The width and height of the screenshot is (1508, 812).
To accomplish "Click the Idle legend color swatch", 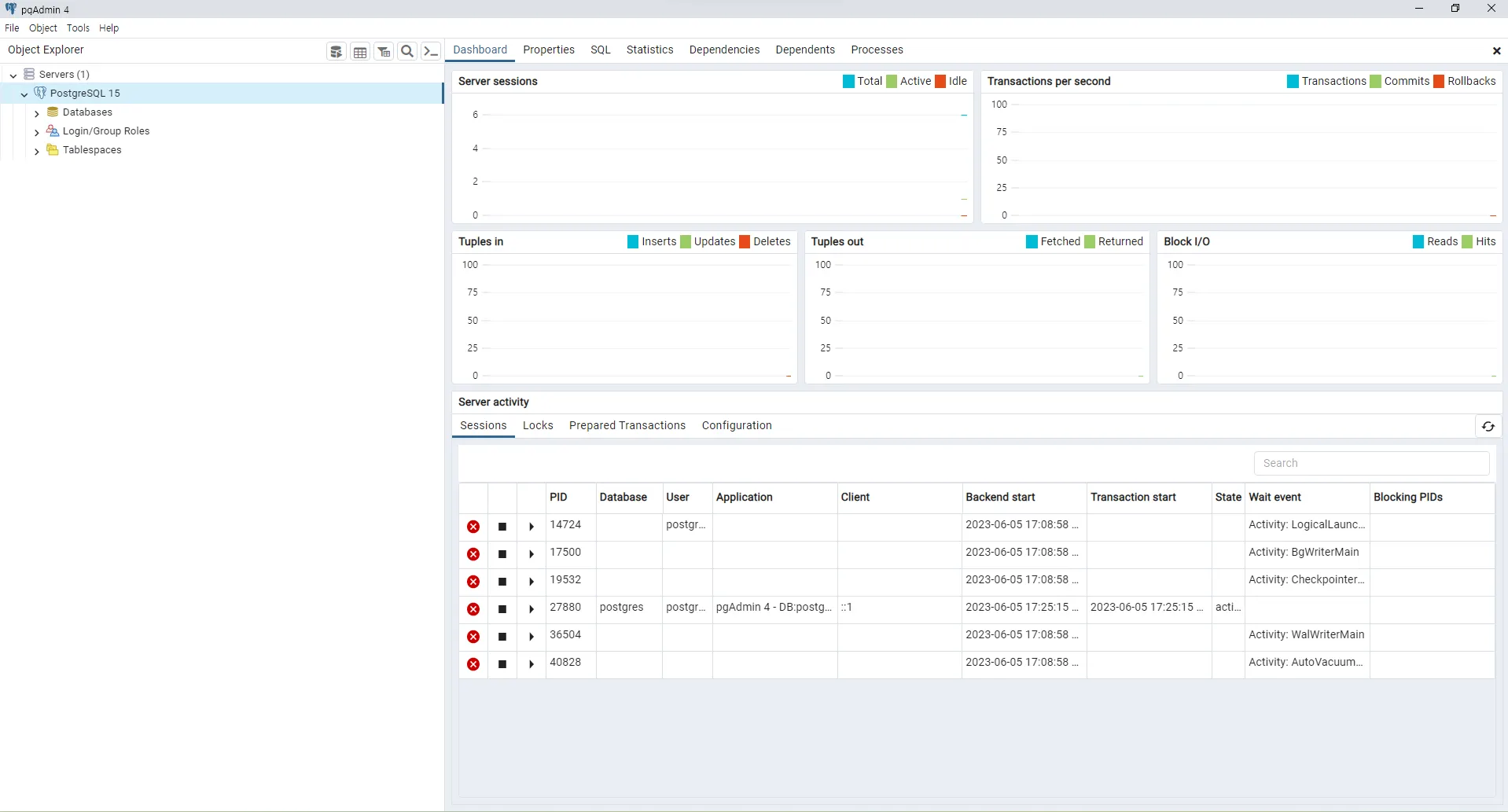I will tap(940, 82).
